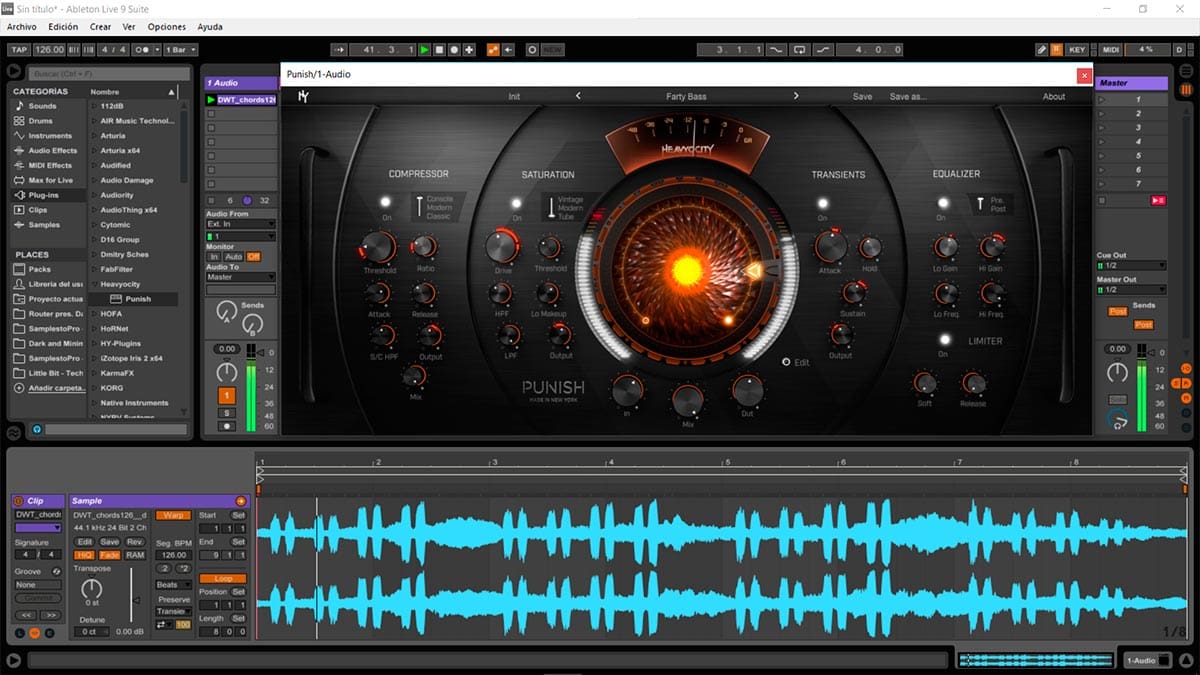Click the TAP tempo button

(x=19, y=49)
